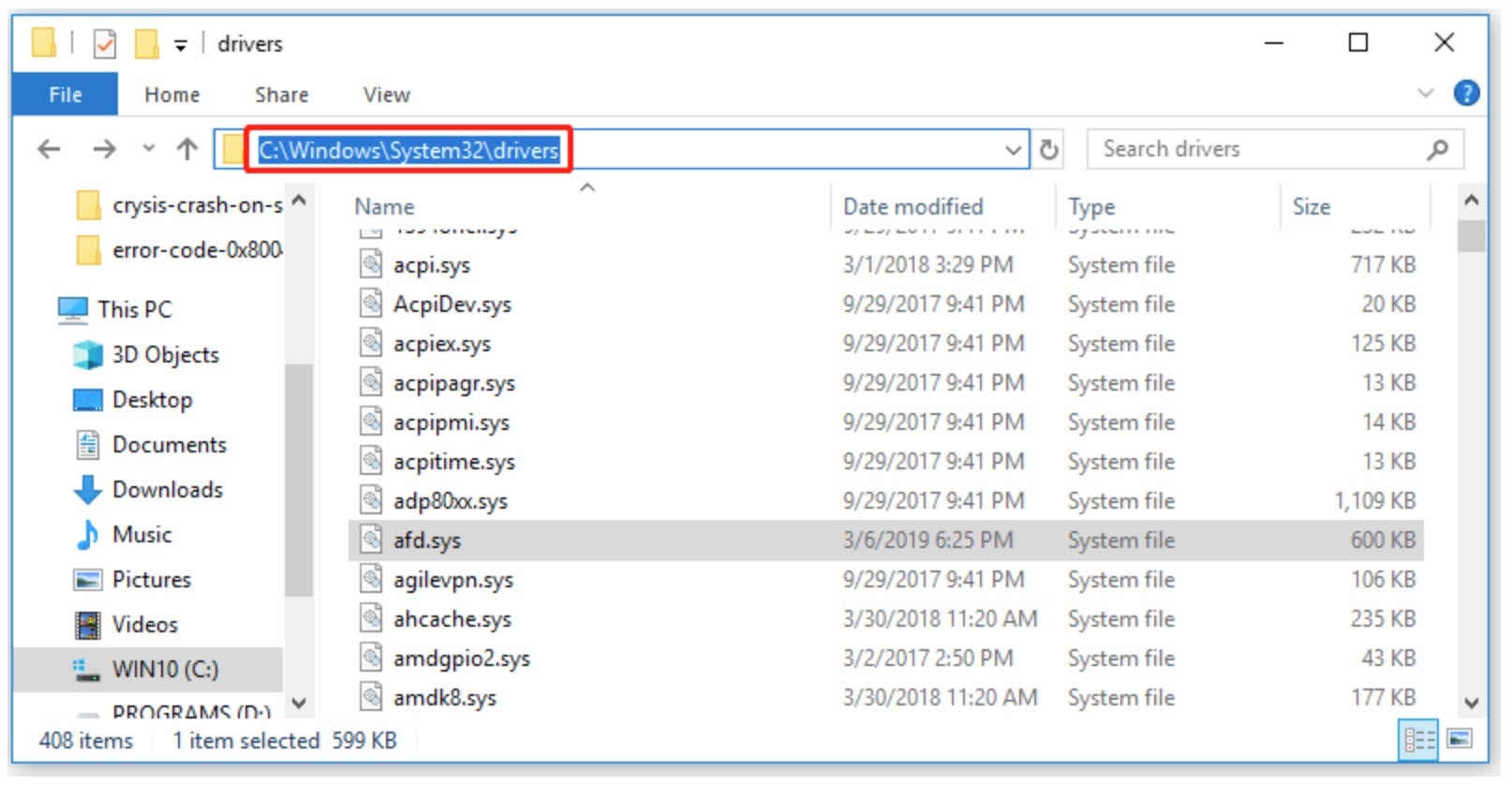The width and height of the screenshot is (1512, 785).
Task: Refresh the drivers folder listing
Action: [1049, 150]
